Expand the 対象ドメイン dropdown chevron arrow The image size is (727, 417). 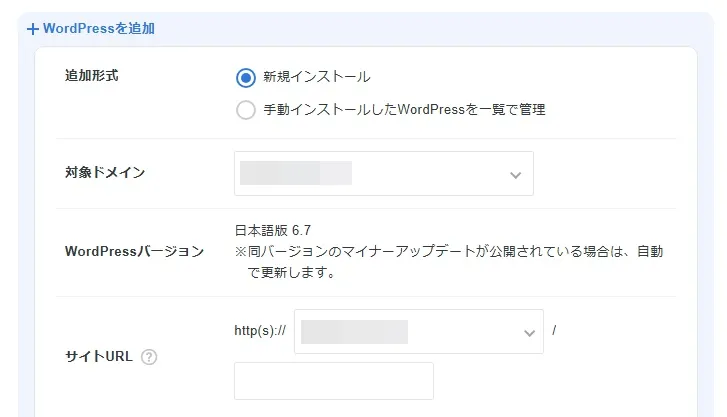516,175
